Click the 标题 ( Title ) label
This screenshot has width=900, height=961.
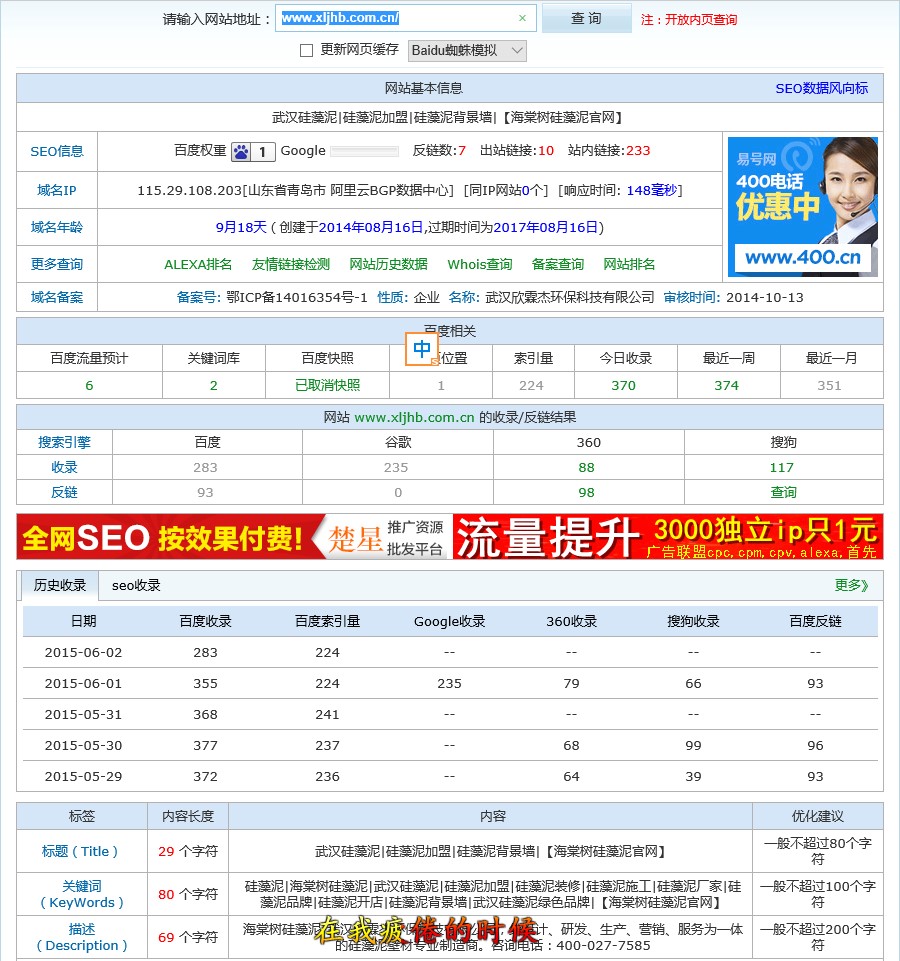(x=80, y=851)
